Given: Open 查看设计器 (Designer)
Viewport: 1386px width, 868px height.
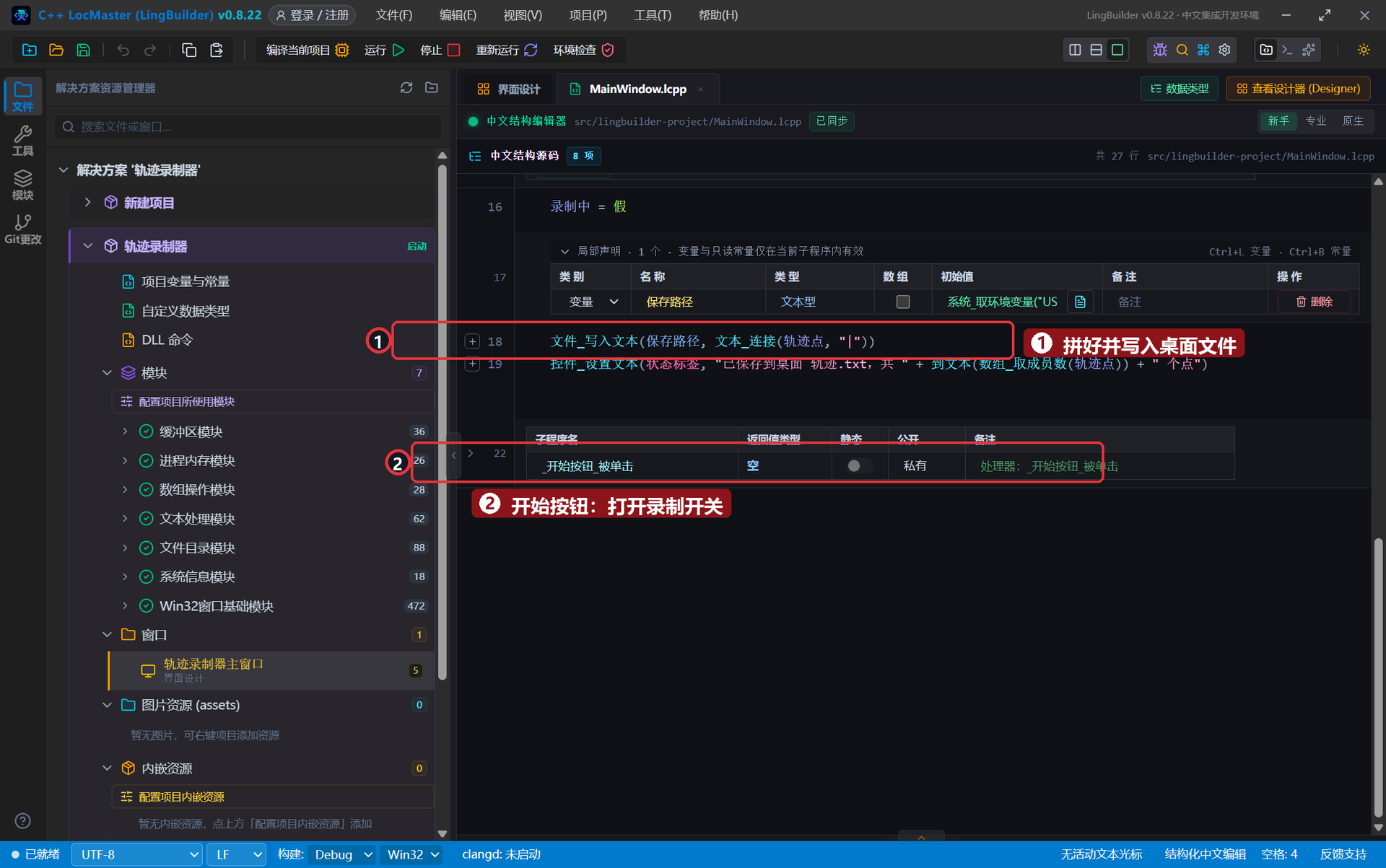Looking at the screenshot, I should [x=1298, y=88].
